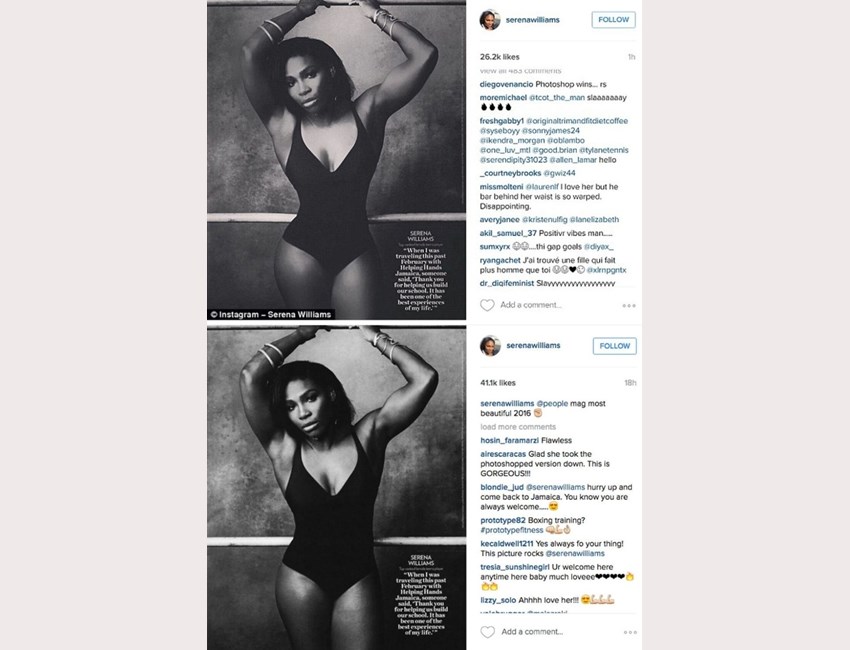The height and width of the screenshot is (650, 850).
Task: Follow serenawilliams from the top post
Action: point(614,20)
